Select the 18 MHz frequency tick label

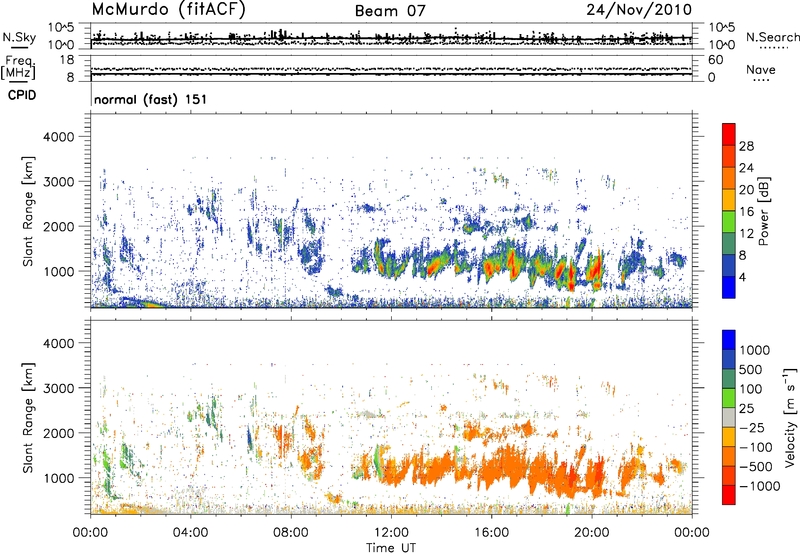(x=66, y=60)
